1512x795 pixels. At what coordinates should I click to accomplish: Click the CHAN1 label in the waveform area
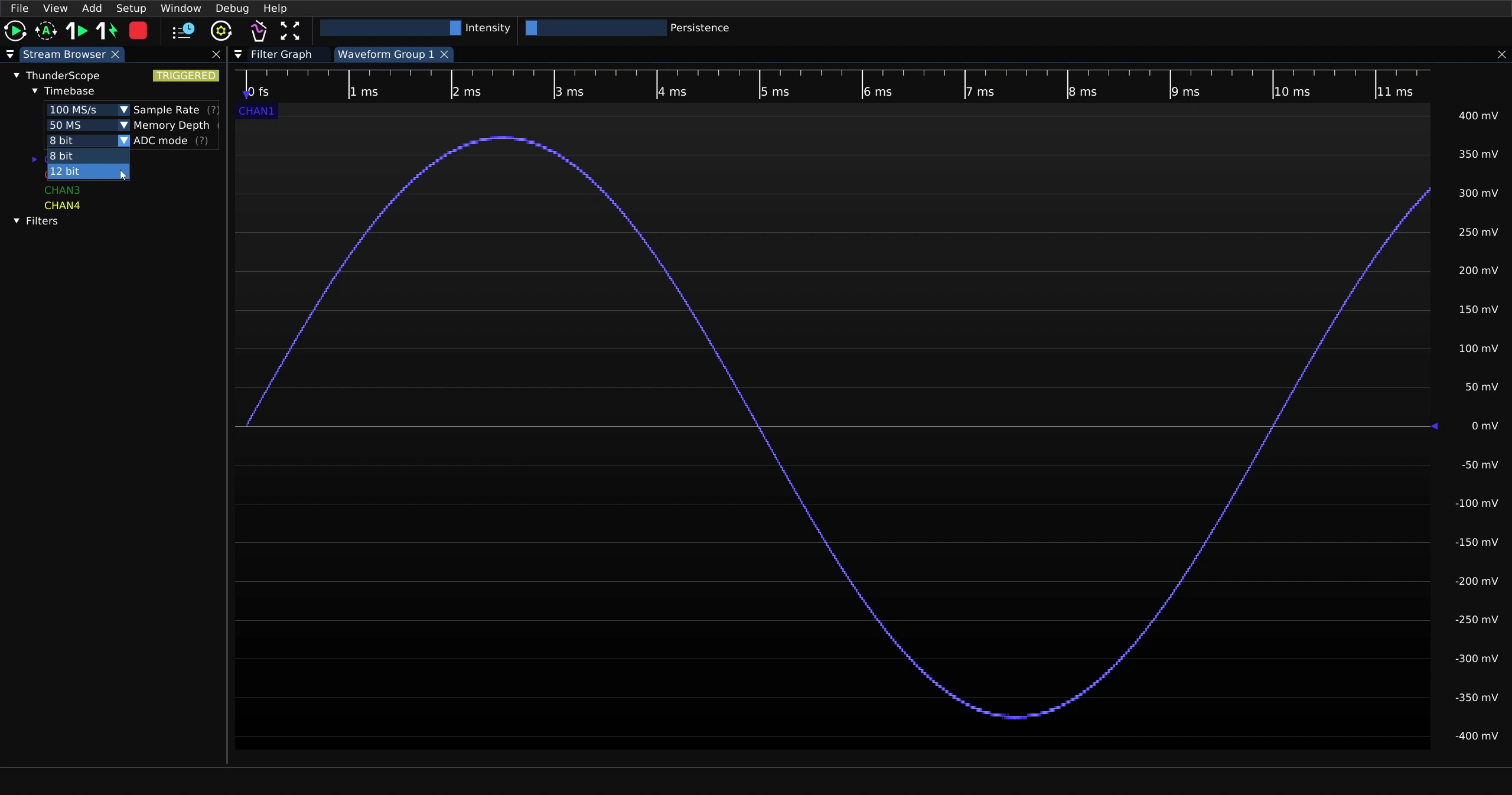[256, 111]
